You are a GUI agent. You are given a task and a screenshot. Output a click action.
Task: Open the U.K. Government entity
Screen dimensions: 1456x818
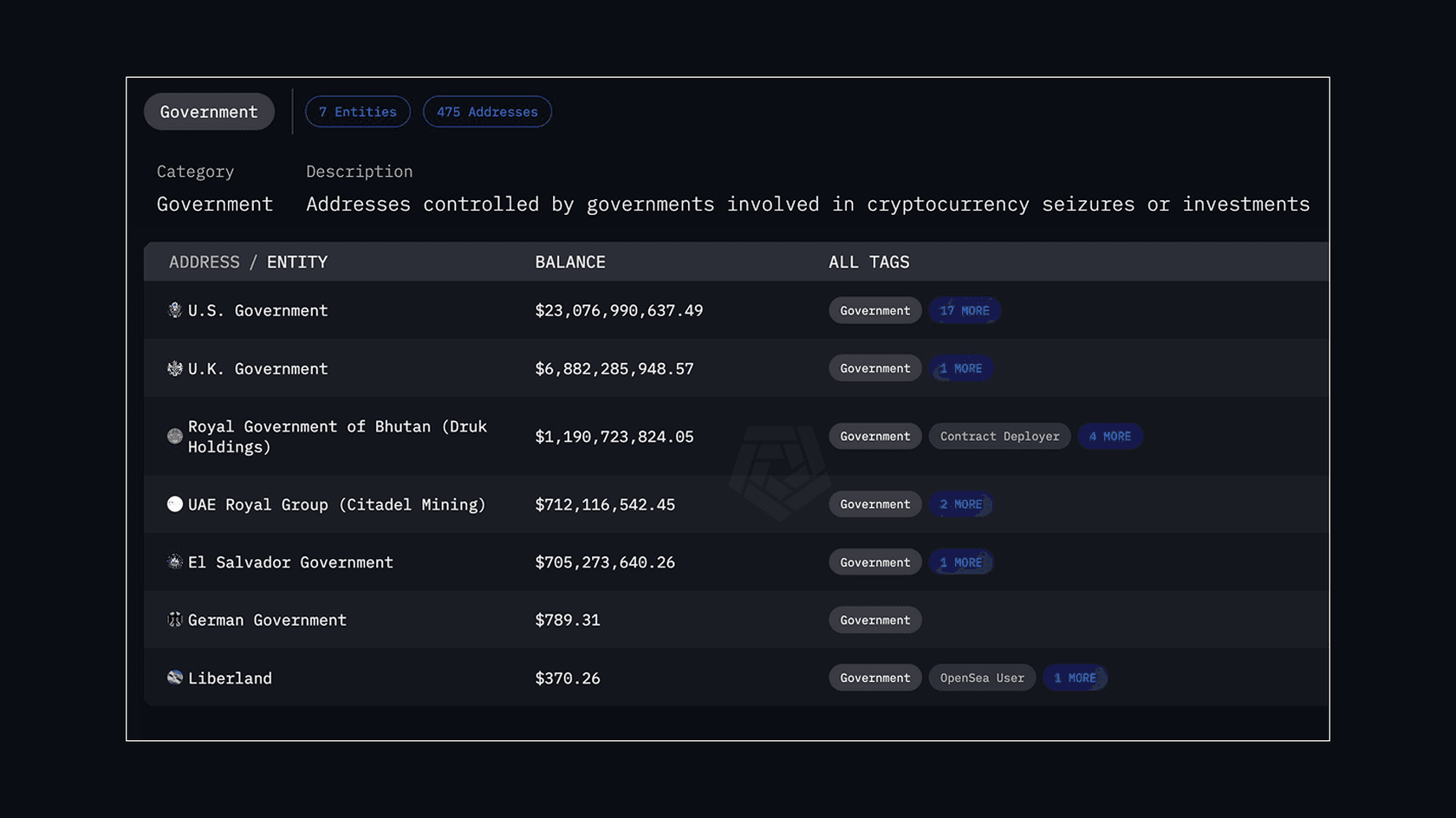(258, 368)
